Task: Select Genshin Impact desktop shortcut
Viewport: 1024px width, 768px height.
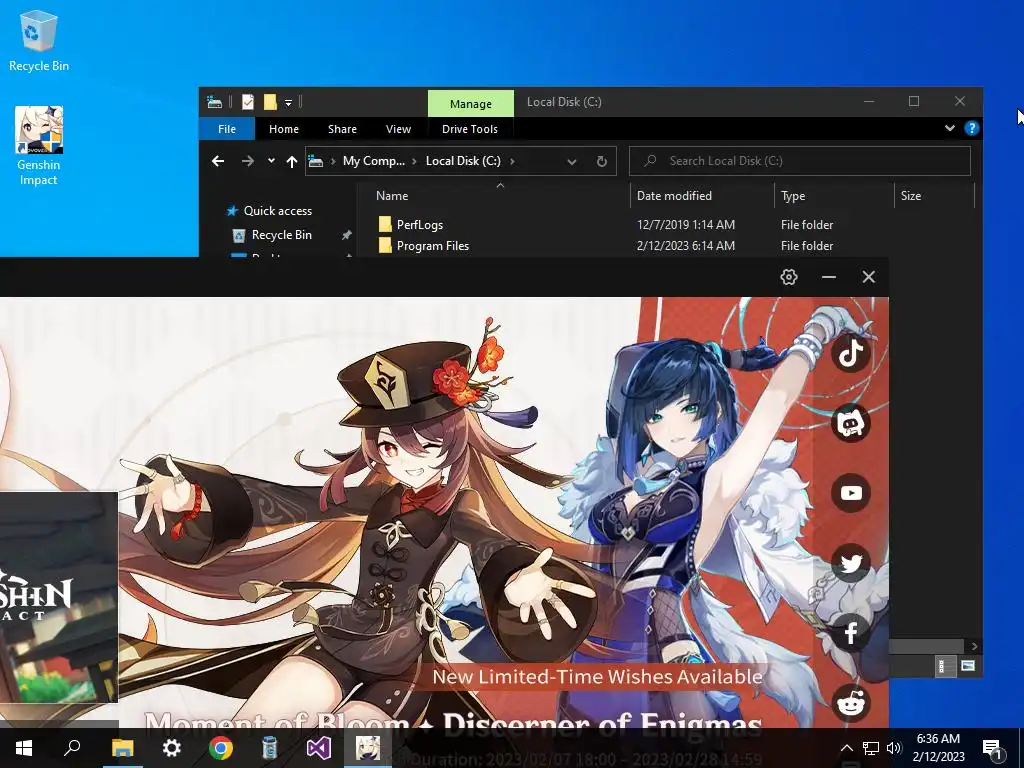Action: 39,146
